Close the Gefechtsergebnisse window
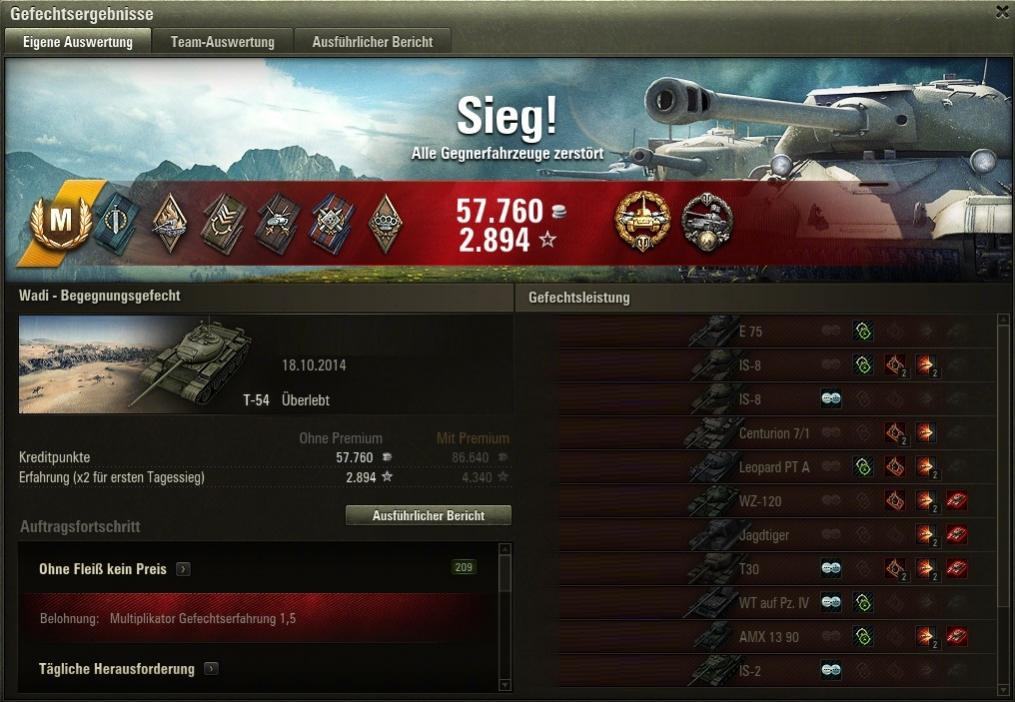1015x702 pixels. 1003,12
